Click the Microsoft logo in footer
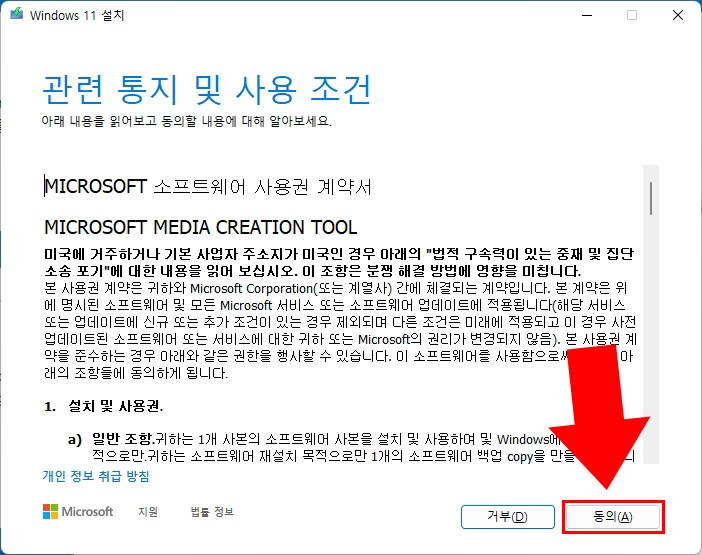Screen dimensions: 702x555 coord(78,511)
